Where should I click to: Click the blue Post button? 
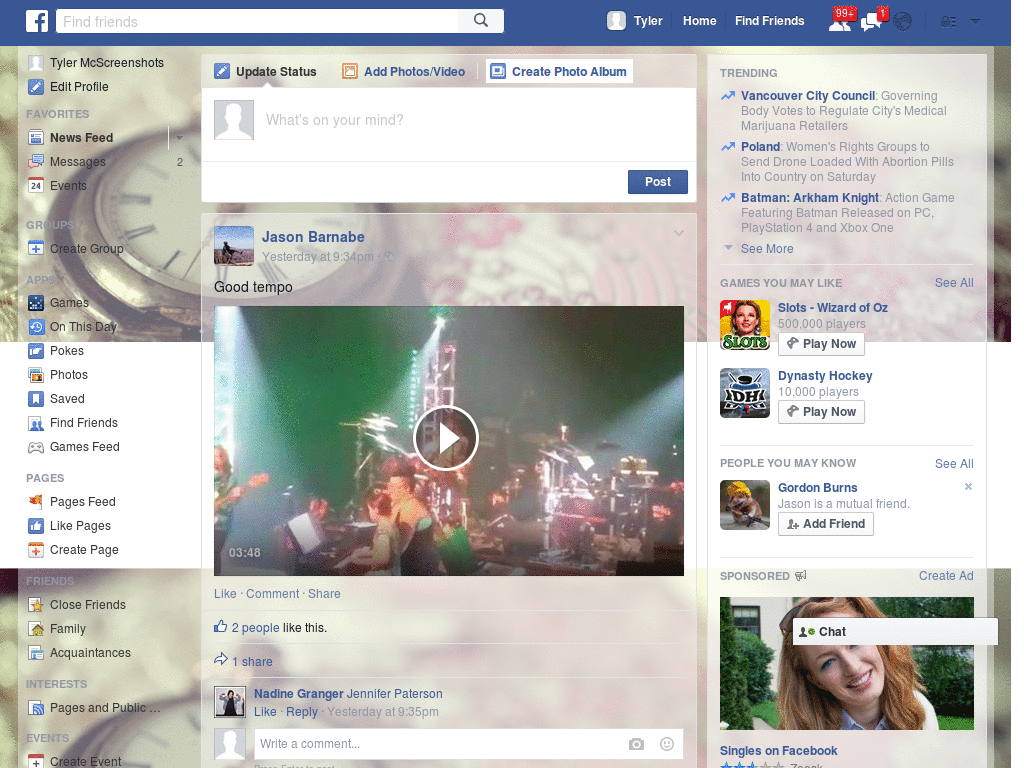pos(658,182)
